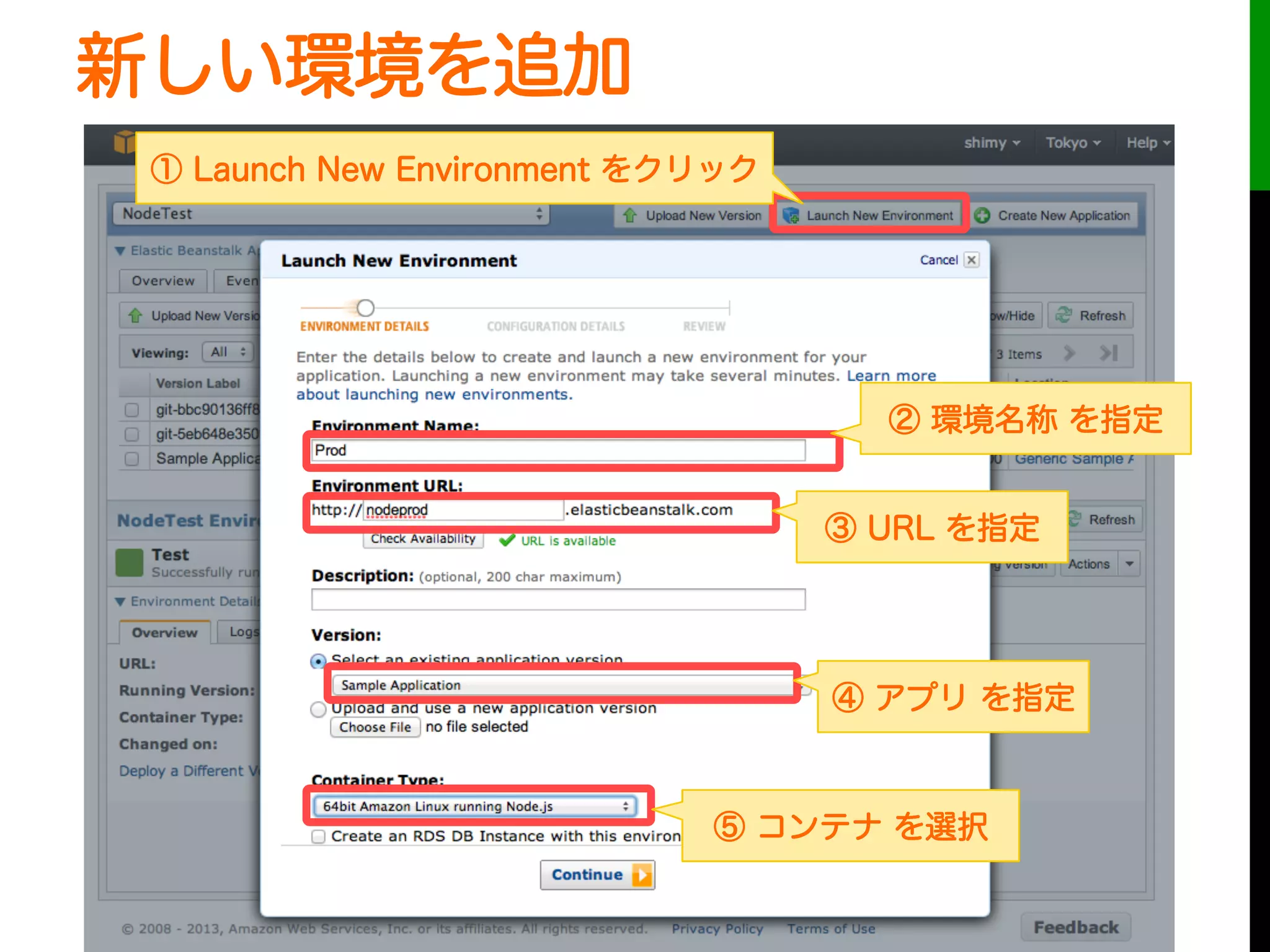The image size is (1270, 952).
Task: Click the Environment Details wizard step label
Action: pyautogui.click(x=365, y=326)
